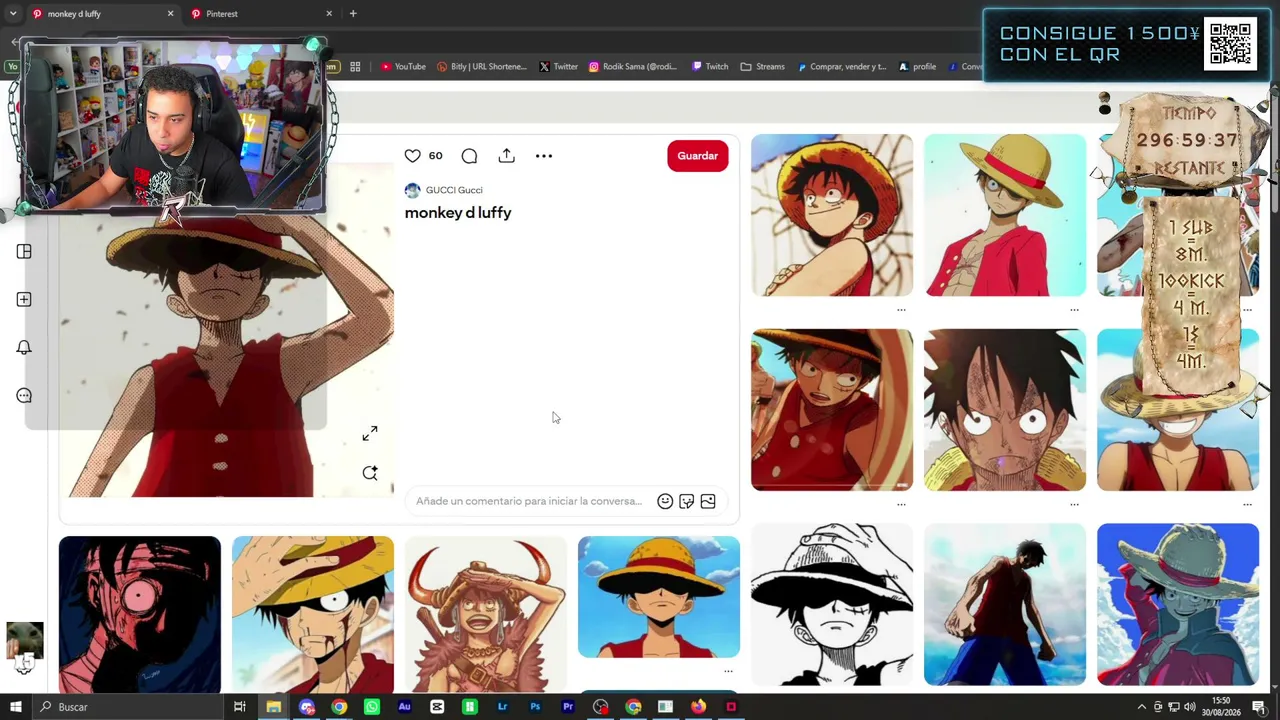This screenshot has height=720, width=1280.
Task: Open the Windows Start menu
Action: (16, 707)
